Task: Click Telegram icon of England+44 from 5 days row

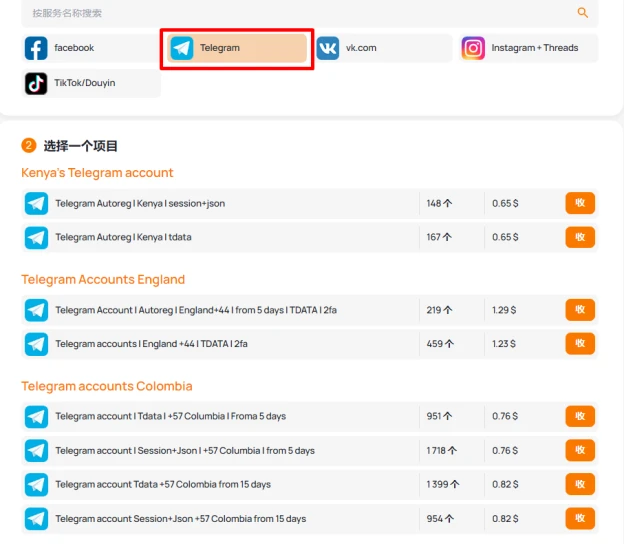Action: tap(36, 310)
